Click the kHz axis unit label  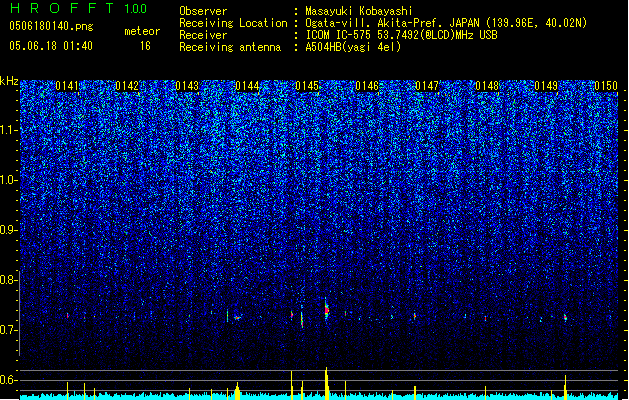click(x=9, y=81)
